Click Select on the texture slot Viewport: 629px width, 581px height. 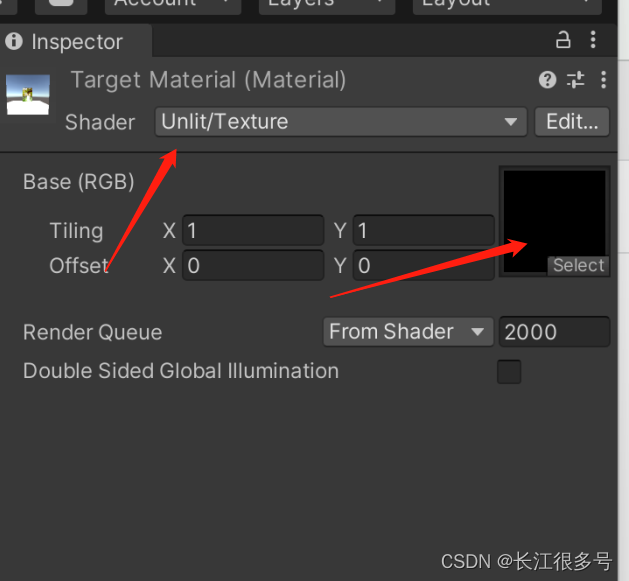pos(578,265)
